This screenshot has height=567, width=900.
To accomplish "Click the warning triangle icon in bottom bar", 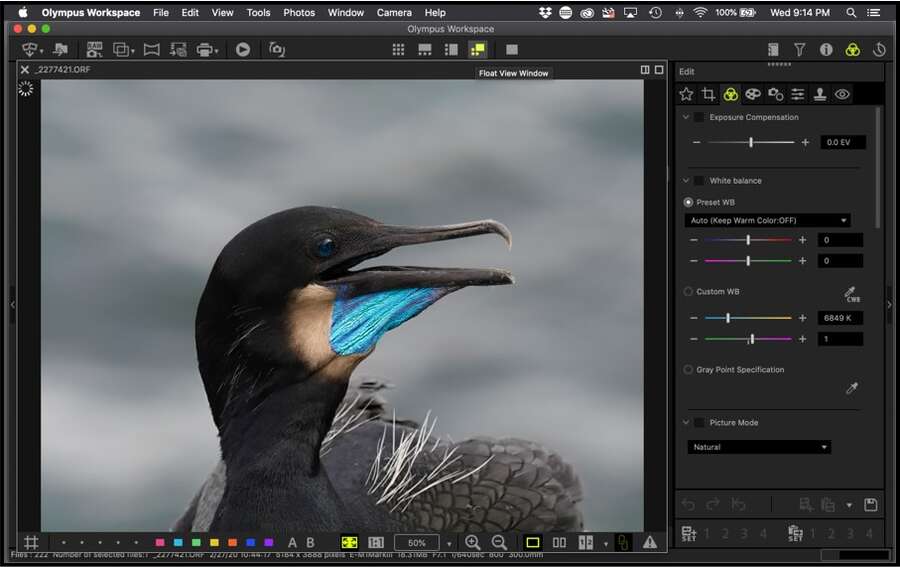I will point(650,542).
